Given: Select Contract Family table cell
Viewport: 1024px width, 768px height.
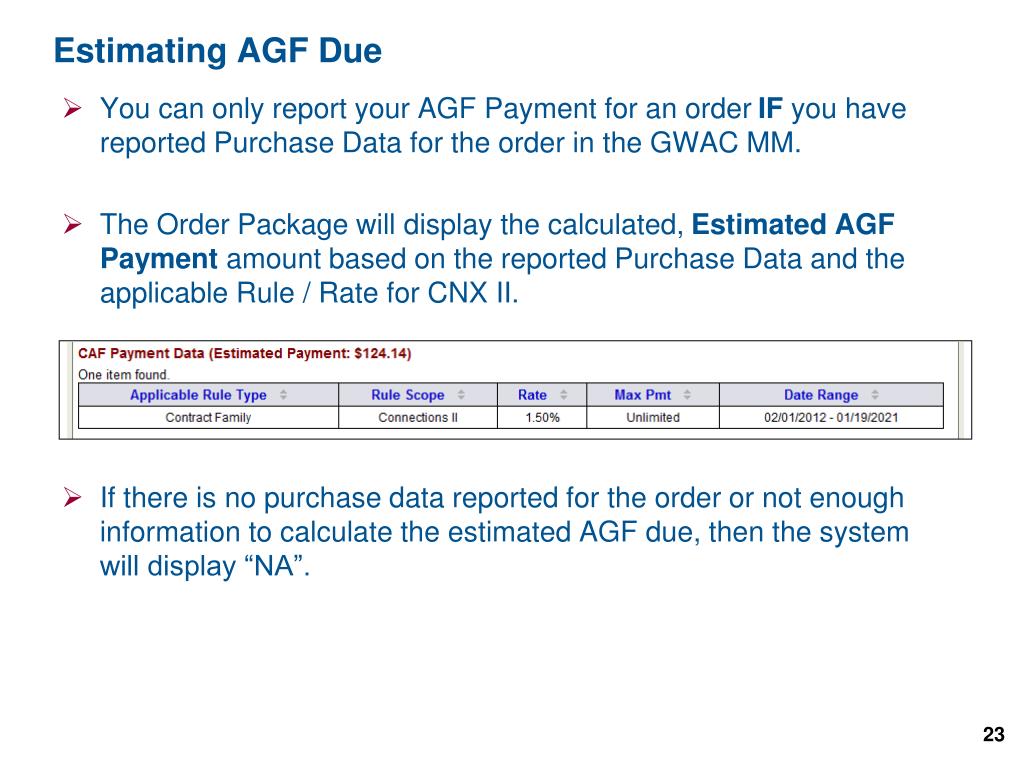Looking at the screenshot, I should pos(208,417).
